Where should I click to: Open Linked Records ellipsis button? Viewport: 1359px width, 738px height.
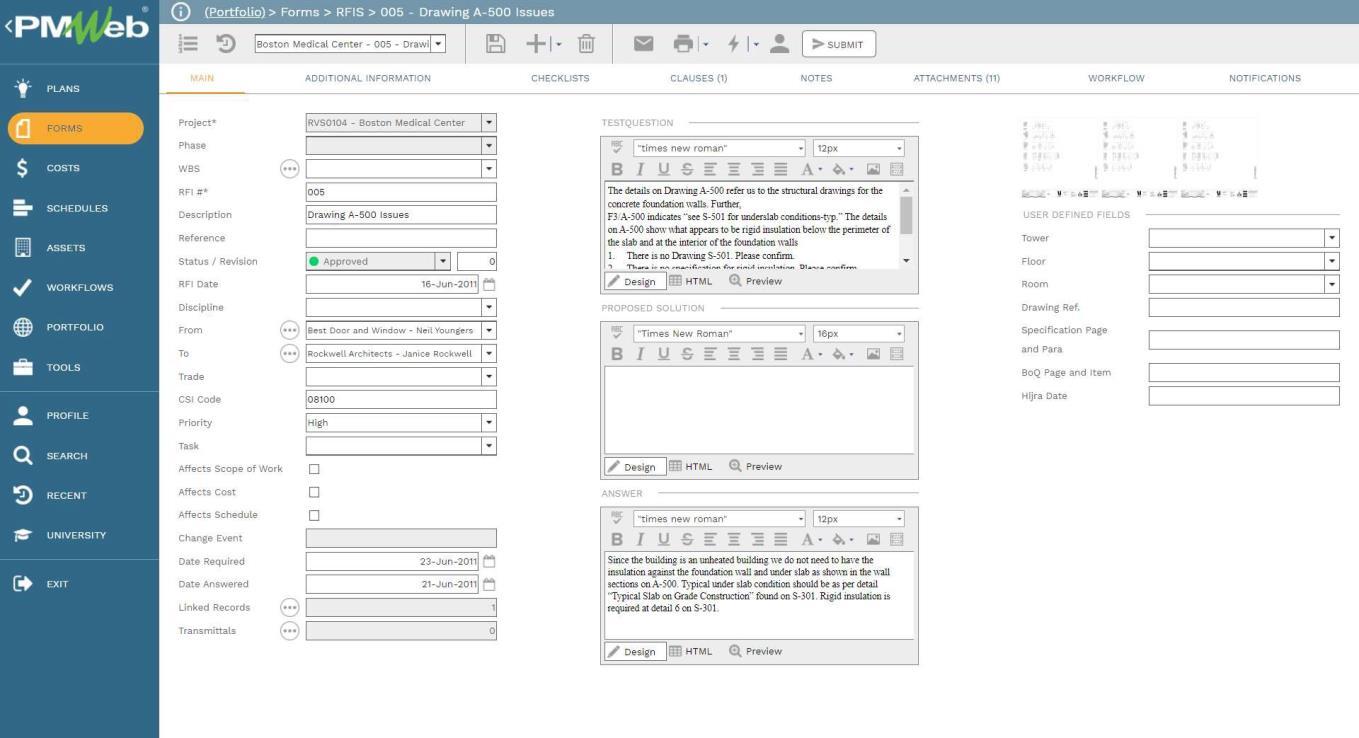pos(289,608)
